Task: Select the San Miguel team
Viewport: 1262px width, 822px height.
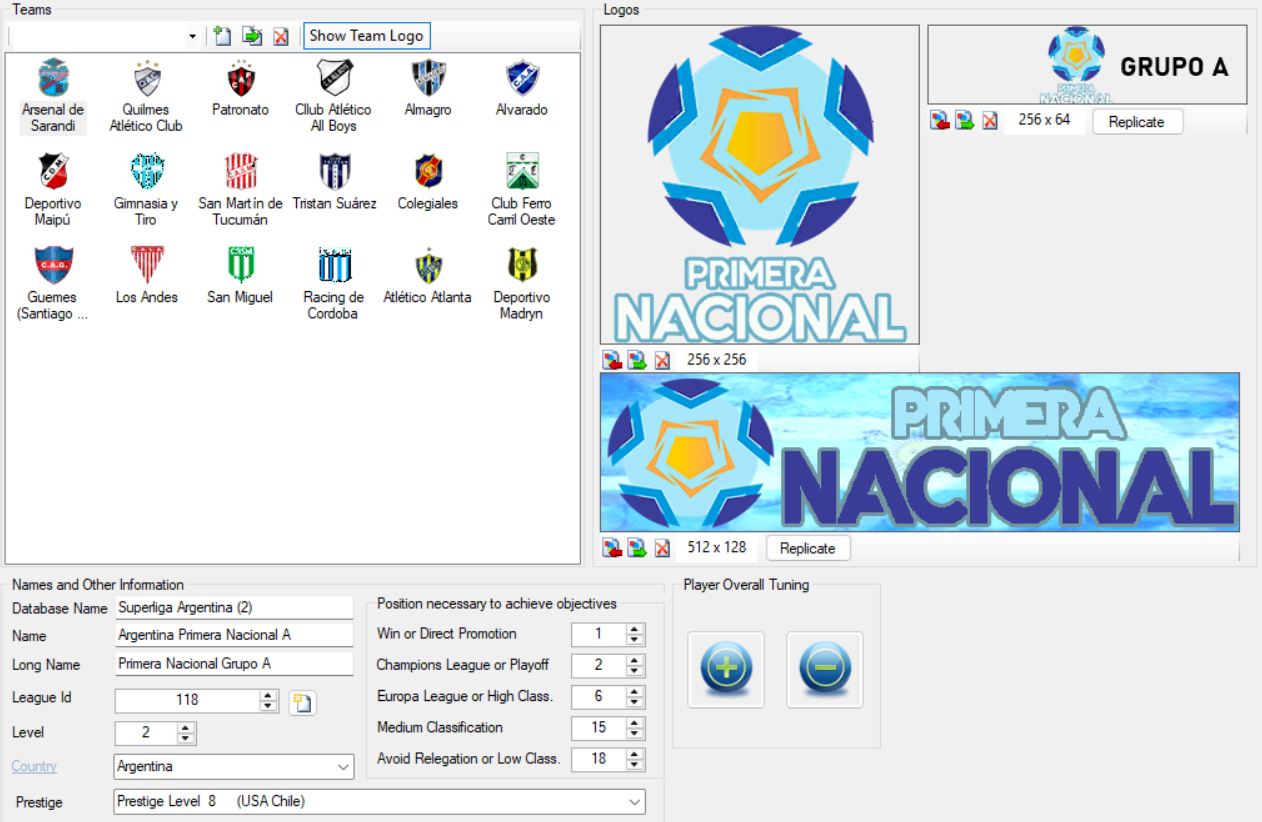Action: point(240,275)
